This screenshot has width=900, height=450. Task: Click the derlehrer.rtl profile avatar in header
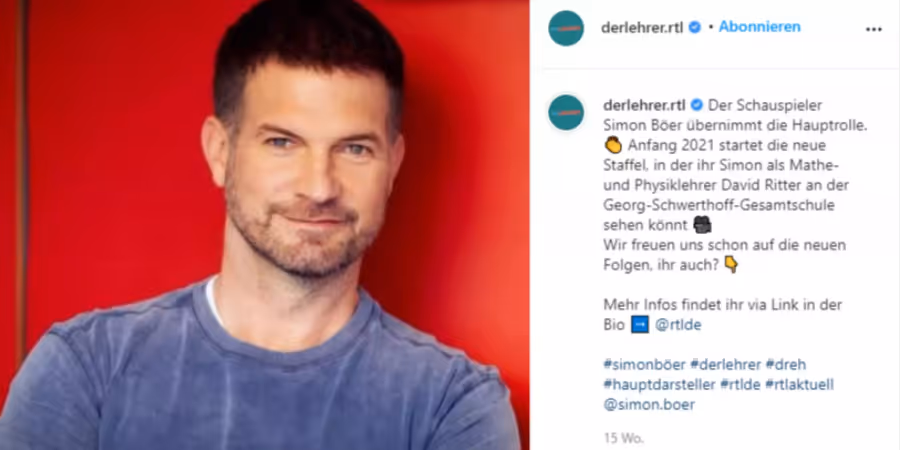pyautogui.click(x=566, y=28)
